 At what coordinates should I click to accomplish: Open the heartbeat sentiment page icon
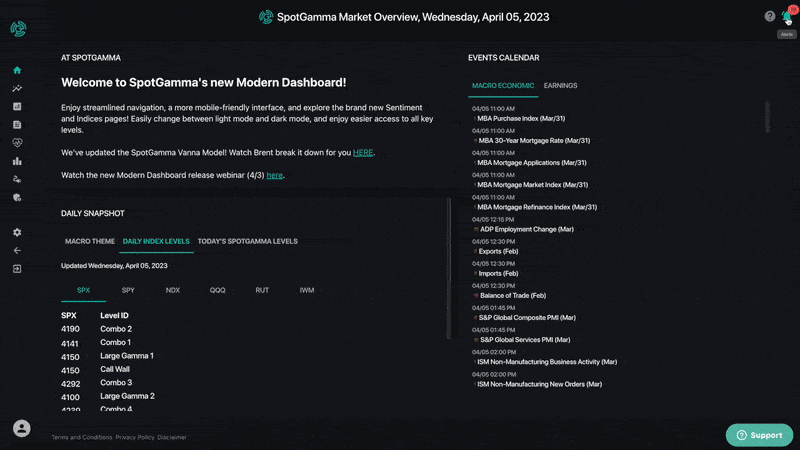[x=17, y=143]
